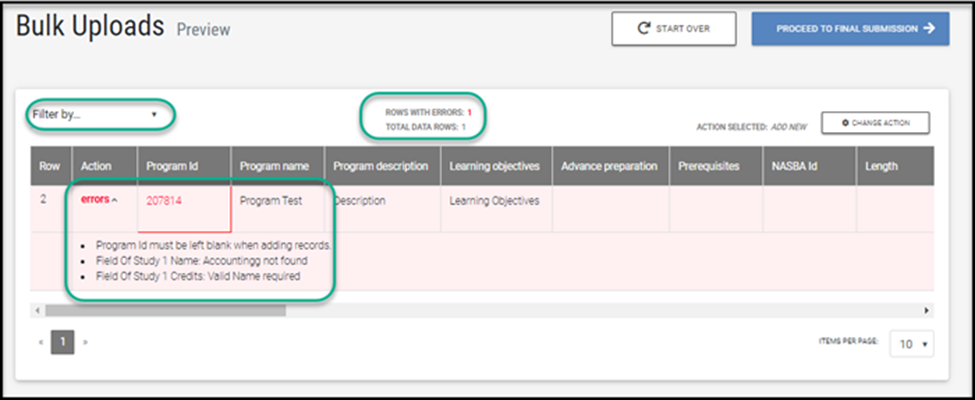Click the Action column header
The width and height of the screenshot is (975, 400).
click(97, 166)
